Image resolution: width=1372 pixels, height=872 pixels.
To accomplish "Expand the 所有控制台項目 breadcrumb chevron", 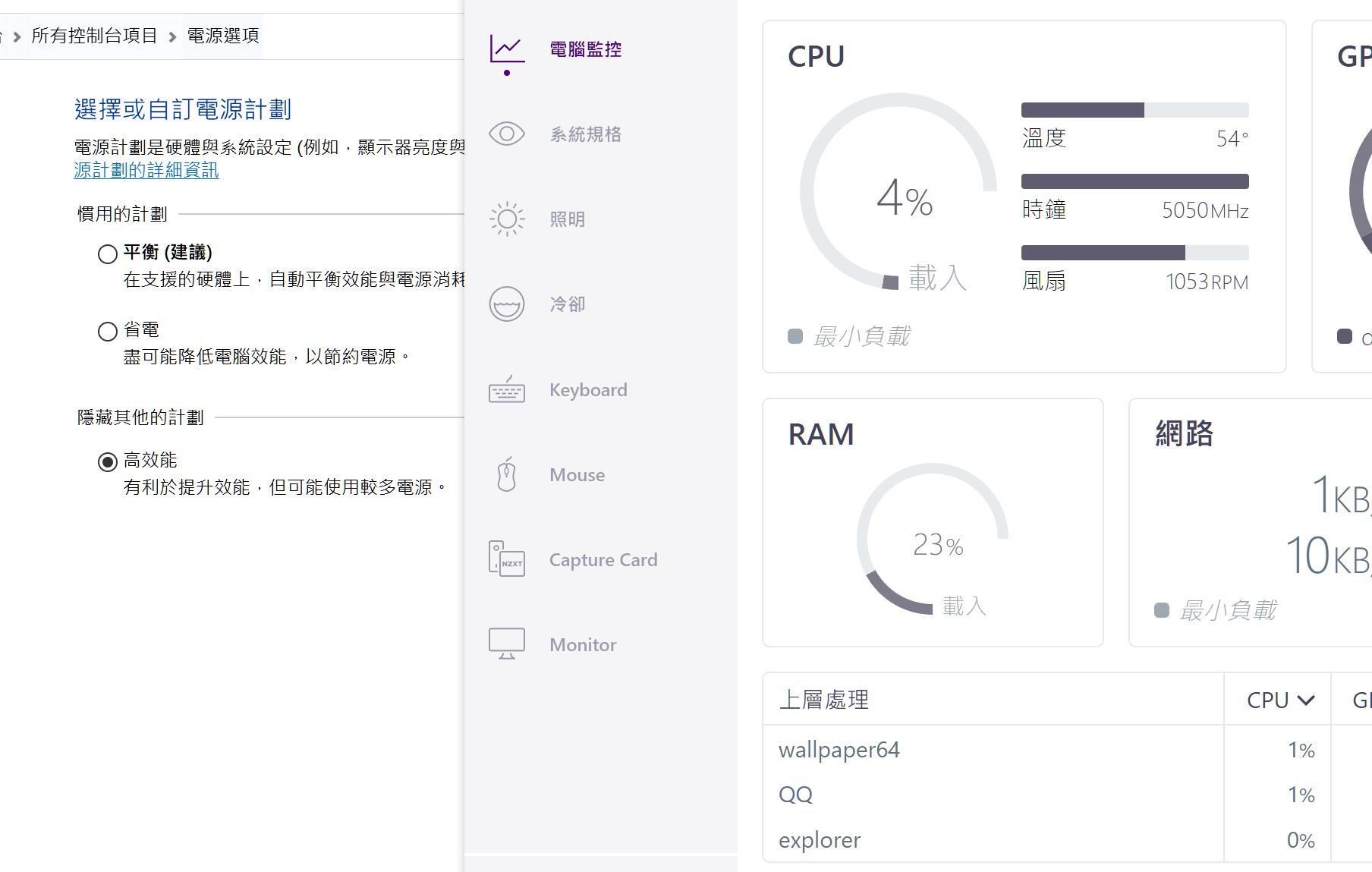I will pyautogui.click(x=17, y=36).
